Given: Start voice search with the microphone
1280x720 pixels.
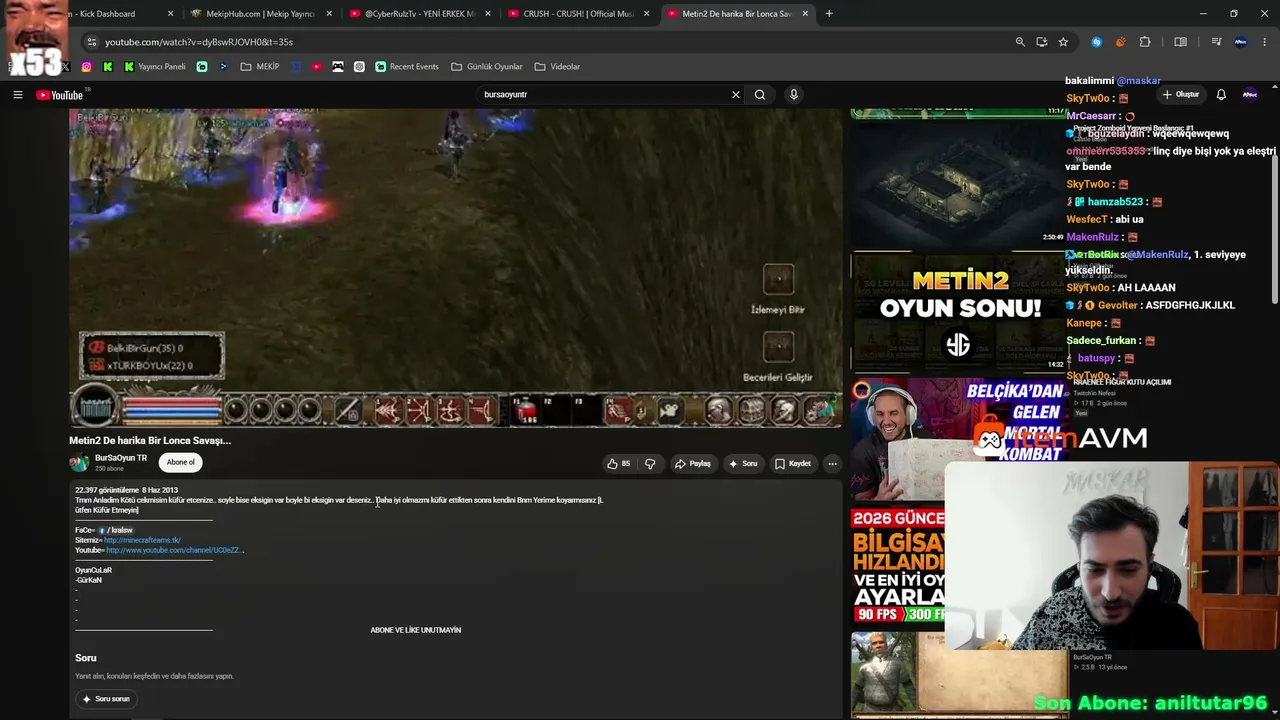Looking at the screenshot, I should pyautogui.click(x=794, y=95).
